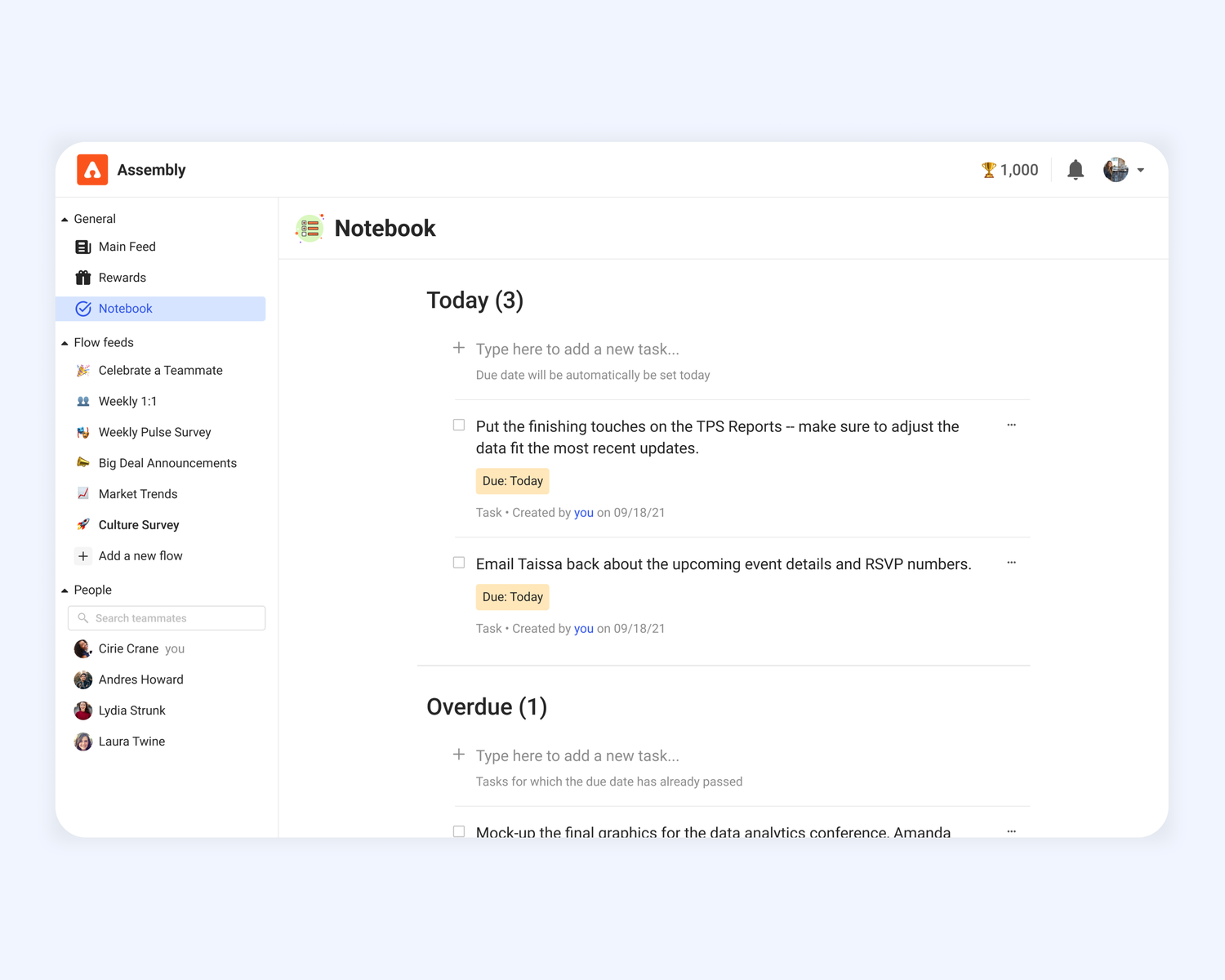This screenshot has width=1225, height=980.
Task: Collapse the General section
Action: [65, 218]
